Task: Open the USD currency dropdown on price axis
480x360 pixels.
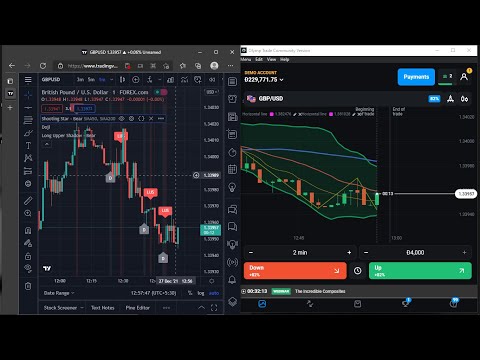Action: pyautogui.click(x=212, y=92)
